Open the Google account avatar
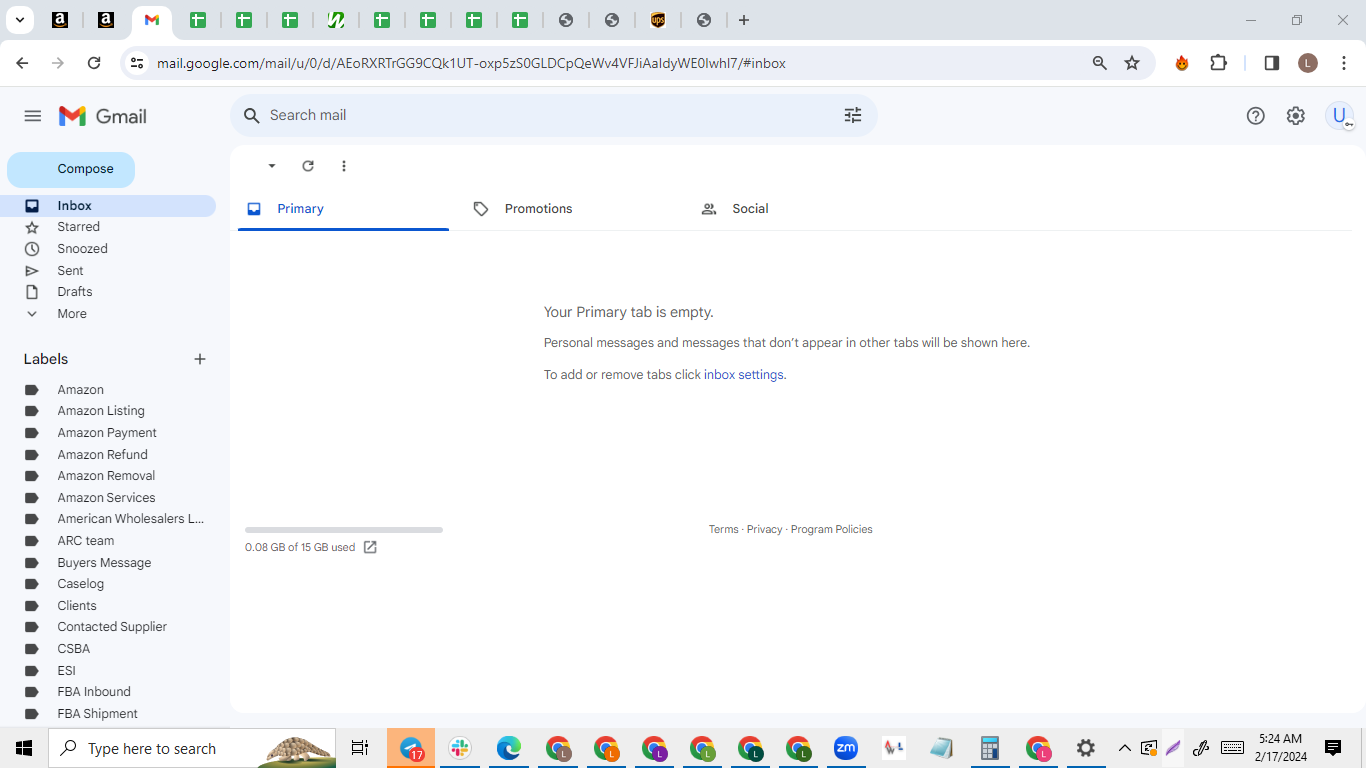This screenshot has width=1366, height=768. [x=1340, y=116]
